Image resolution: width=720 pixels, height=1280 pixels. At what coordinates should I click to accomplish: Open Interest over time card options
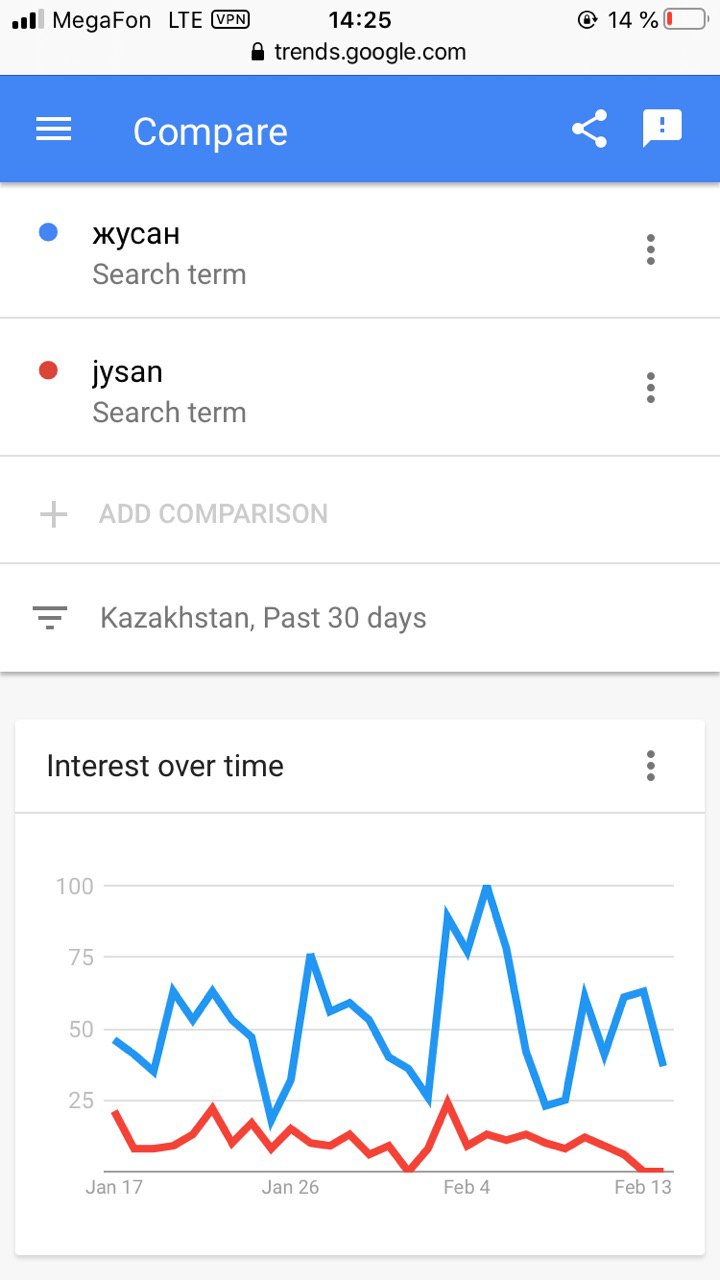coord(651,766)
